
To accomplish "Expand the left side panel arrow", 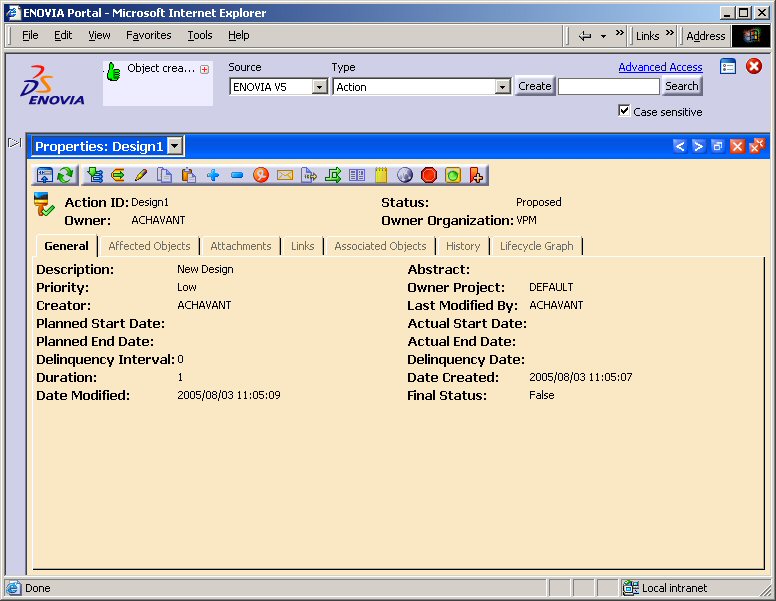I will pos(15,143).
